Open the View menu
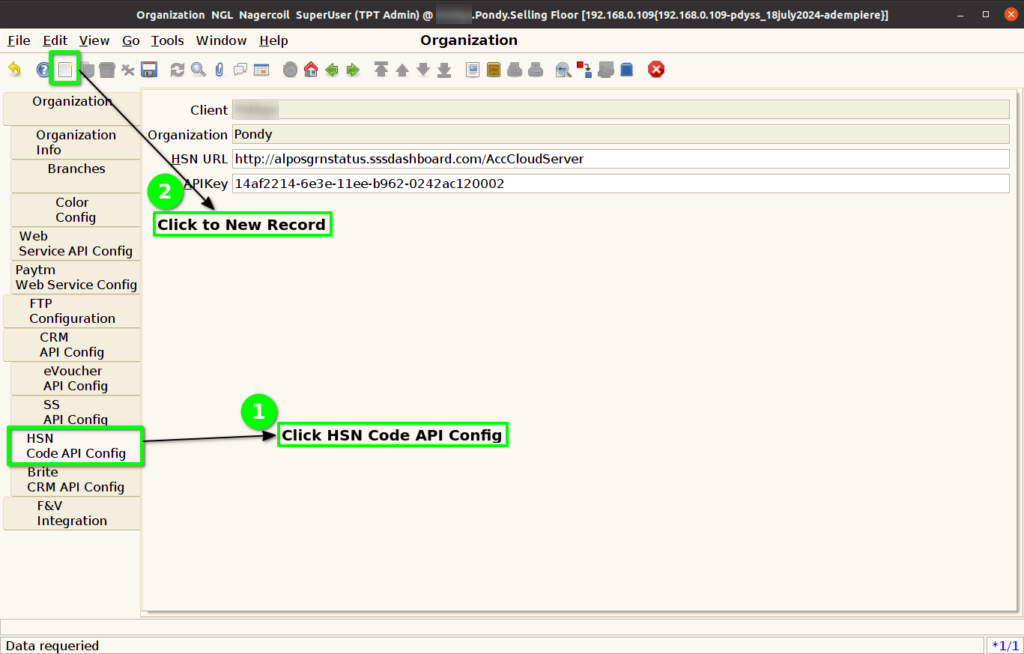 tap(94, 41)
